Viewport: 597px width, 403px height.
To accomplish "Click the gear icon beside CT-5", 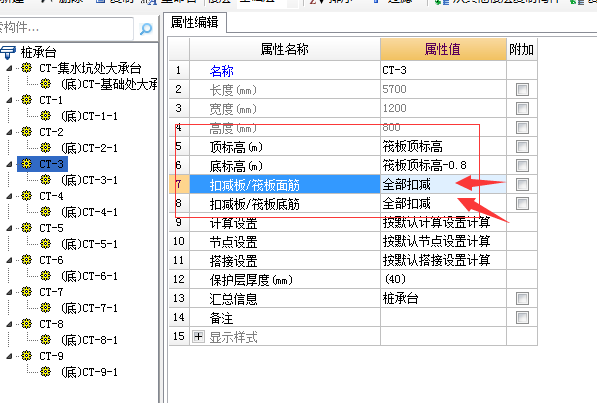I will (26, 228).
